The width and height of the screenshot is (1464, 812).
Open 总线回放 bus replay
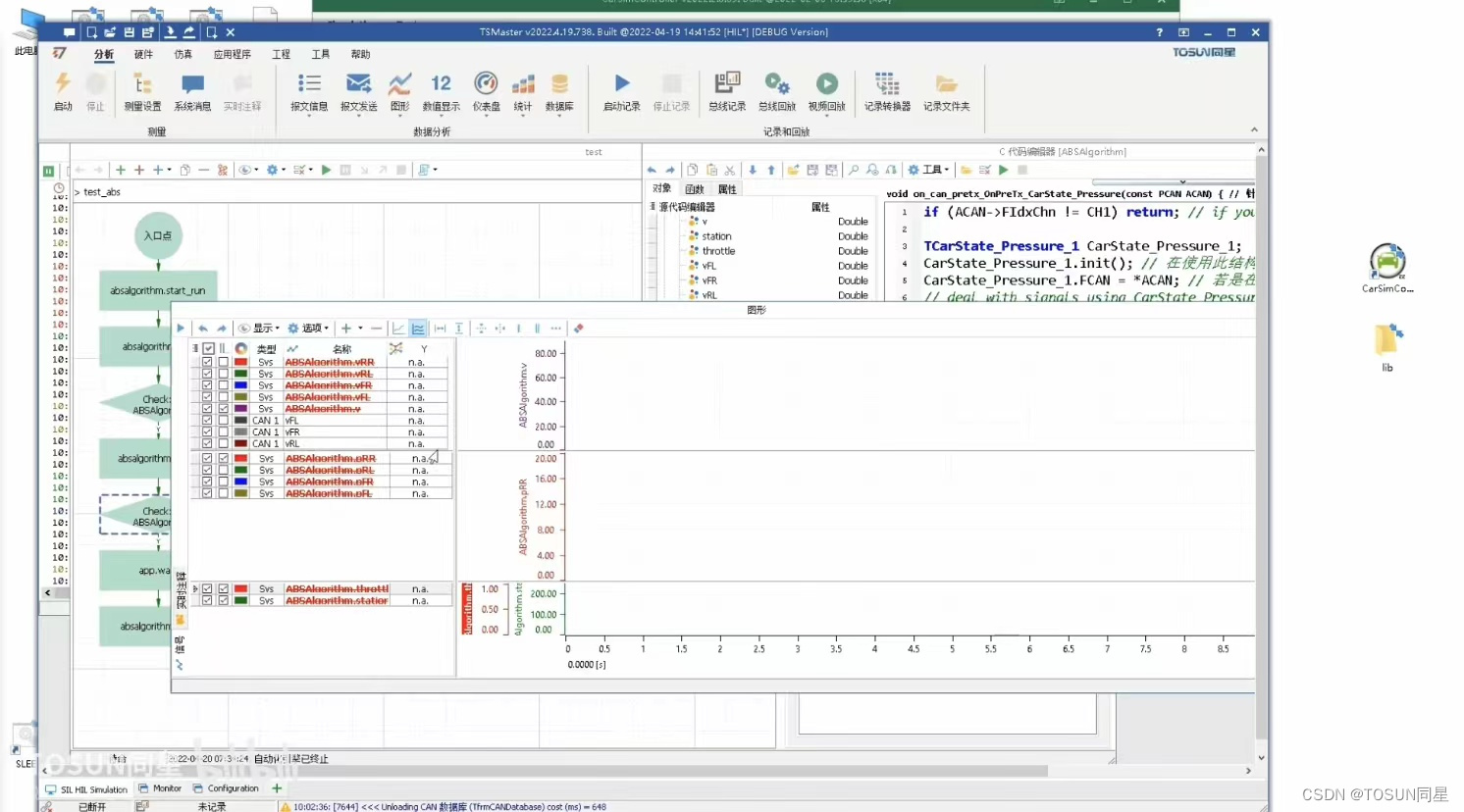point(777,91)
